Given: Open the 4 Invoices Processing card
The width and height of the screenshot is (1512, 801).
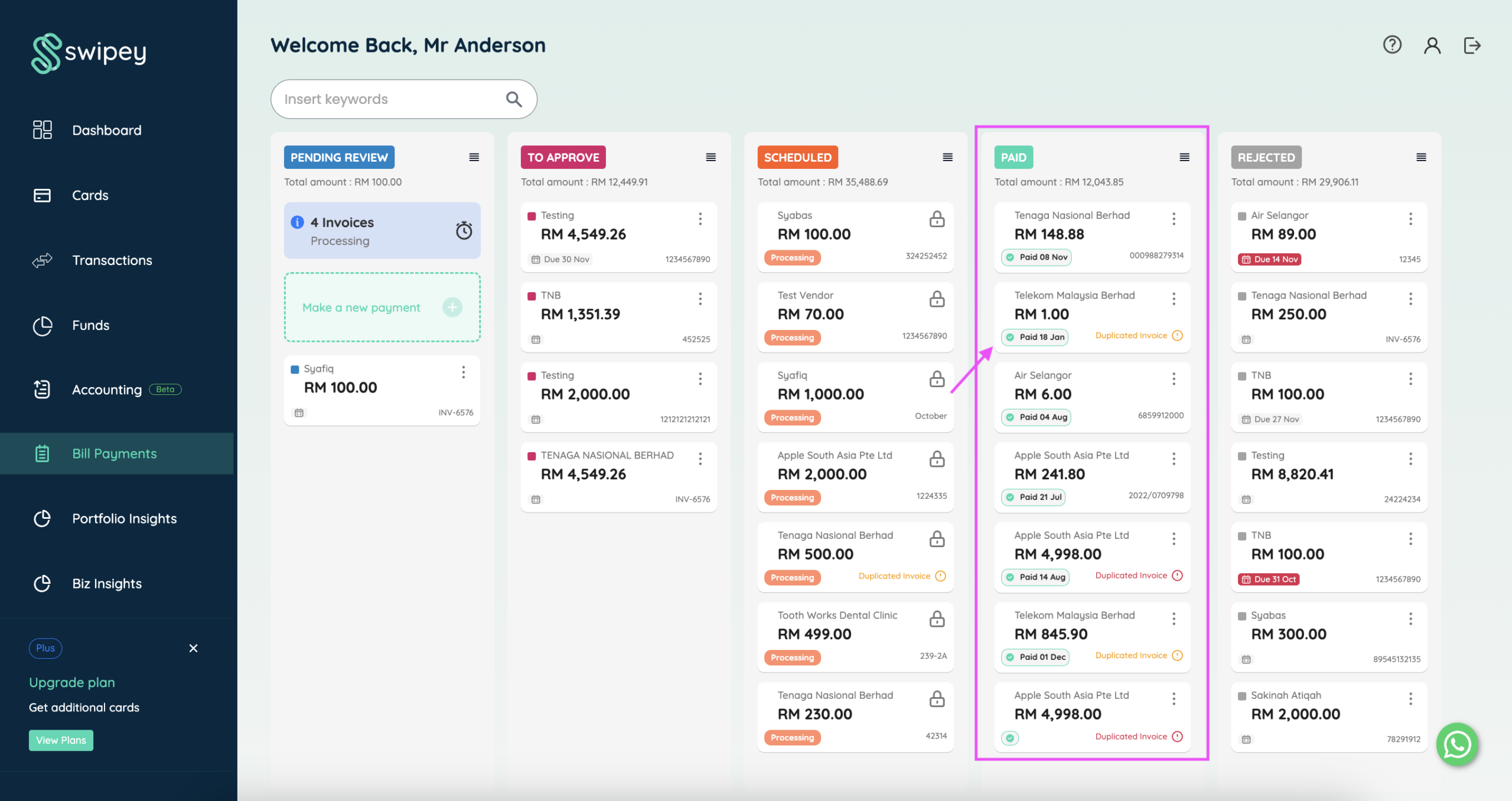Looking at the screenshot, I should pos(382,230).
